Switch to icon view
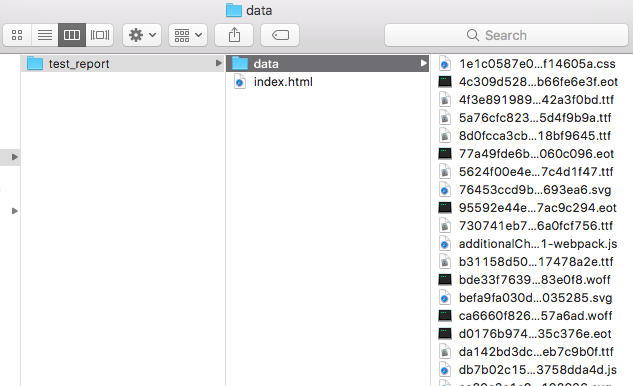 tap(17, 35)
